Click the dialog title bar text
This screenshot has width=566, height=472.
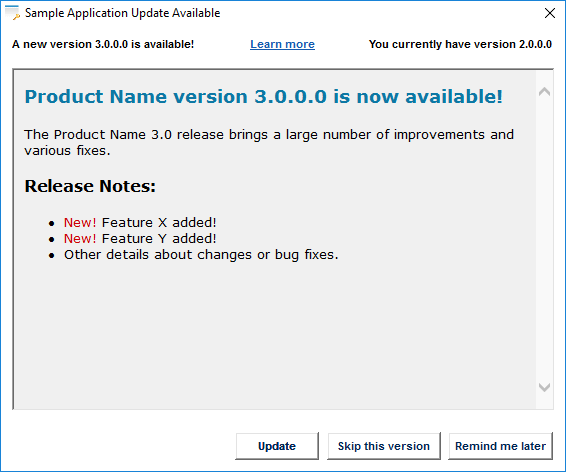click(122, 13)
